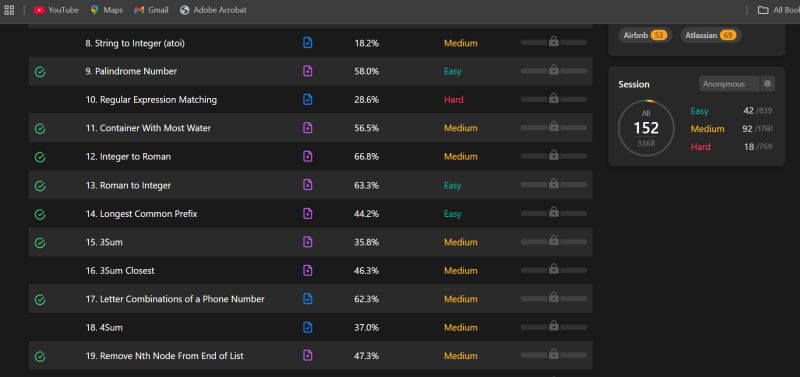
Task: Open YouTube bookmark in bookmarks bar
Action: pyautogui.click(x=56, y=10)
